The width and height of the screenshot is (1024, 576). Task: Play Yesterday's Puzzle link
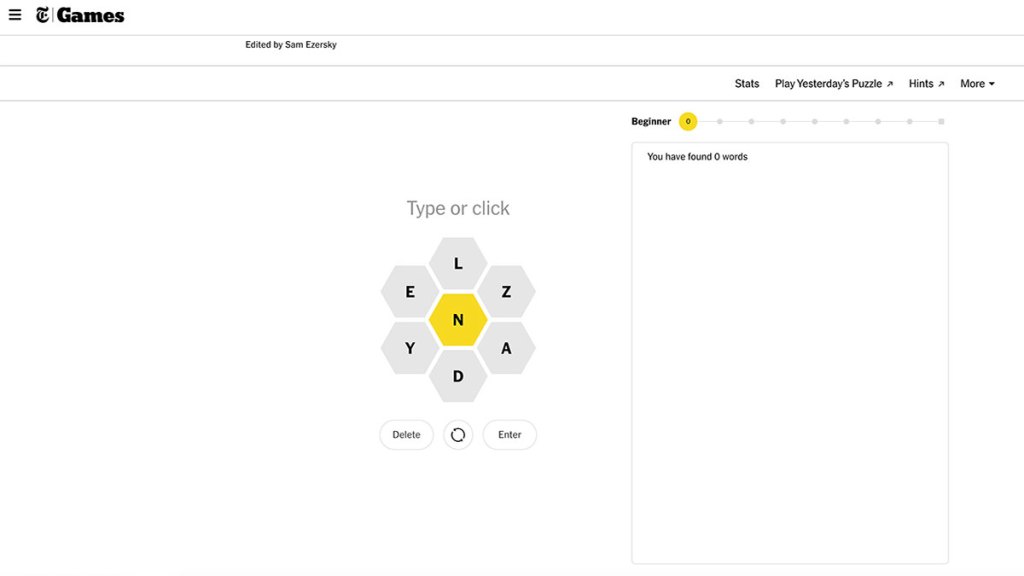coord(834,84)
